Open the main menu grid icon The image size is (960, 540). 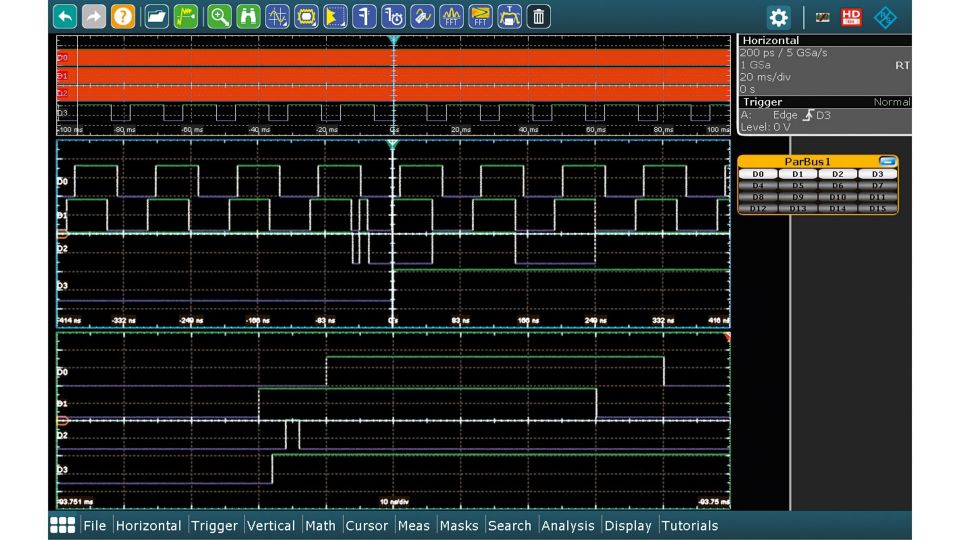[x=62, y=525]
